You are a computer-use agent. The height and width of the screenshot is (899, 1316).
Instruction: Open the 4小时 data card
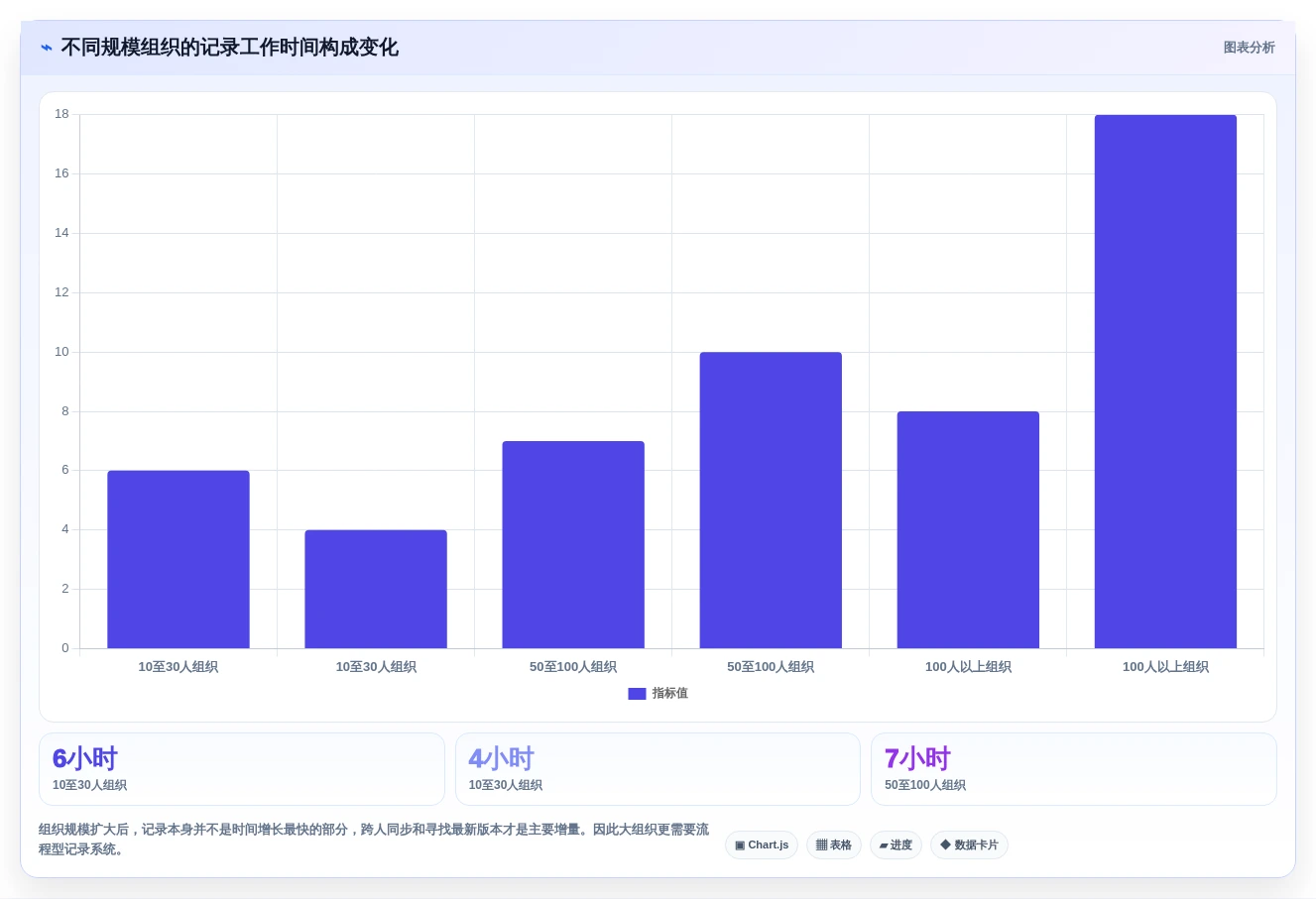[658, 769]
